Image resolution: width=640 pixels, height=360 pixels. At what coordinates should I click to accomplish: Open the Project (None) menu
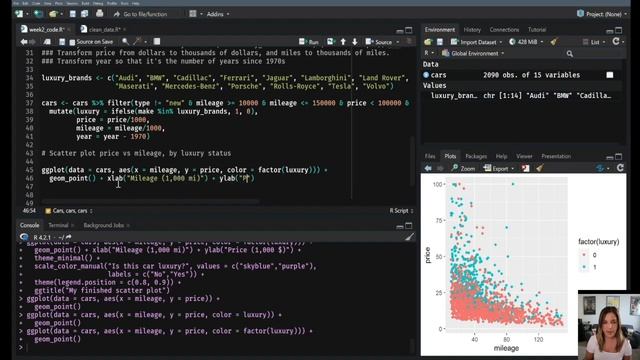[x=602, y=14]
